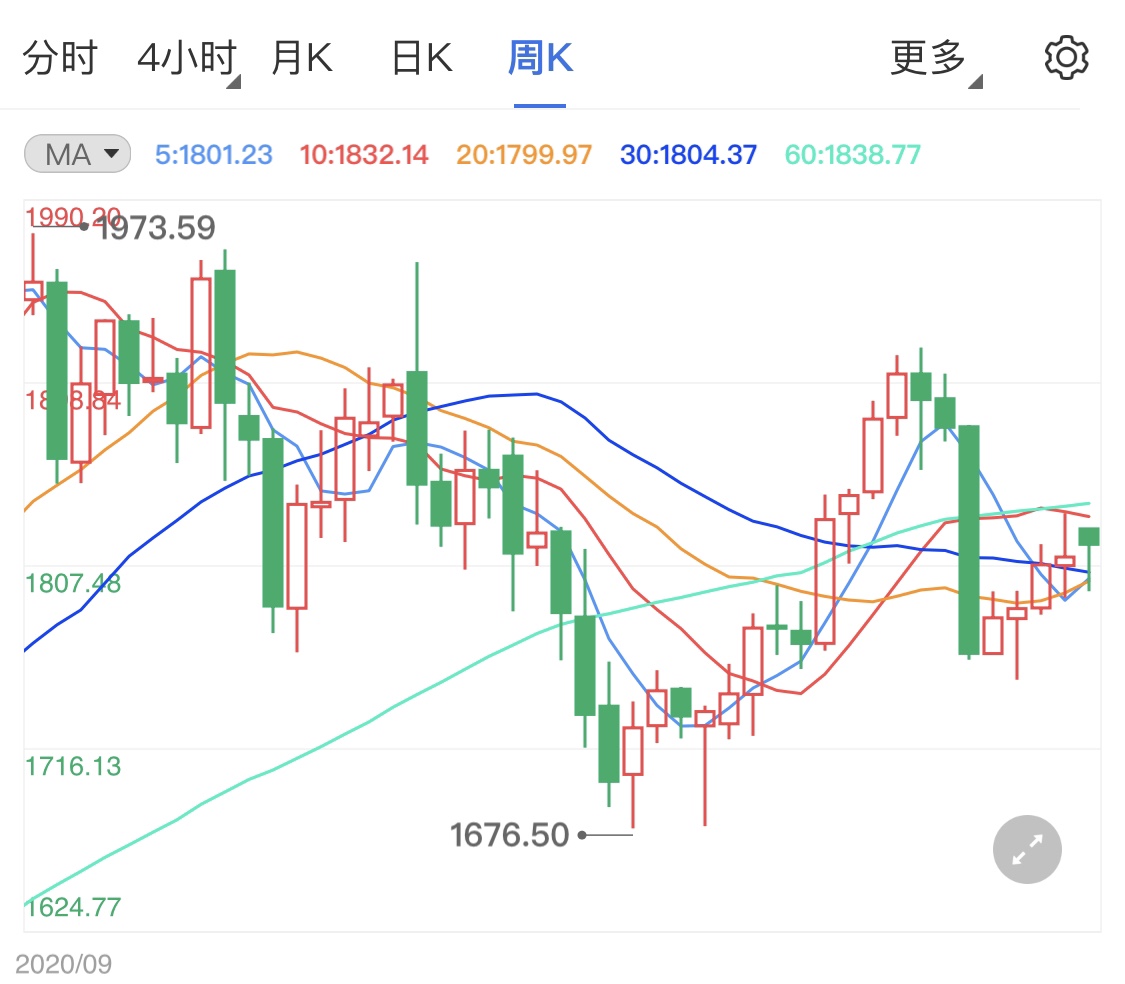Expand chart to fullscreen with diagonal arrow icon

point(1026,849)
